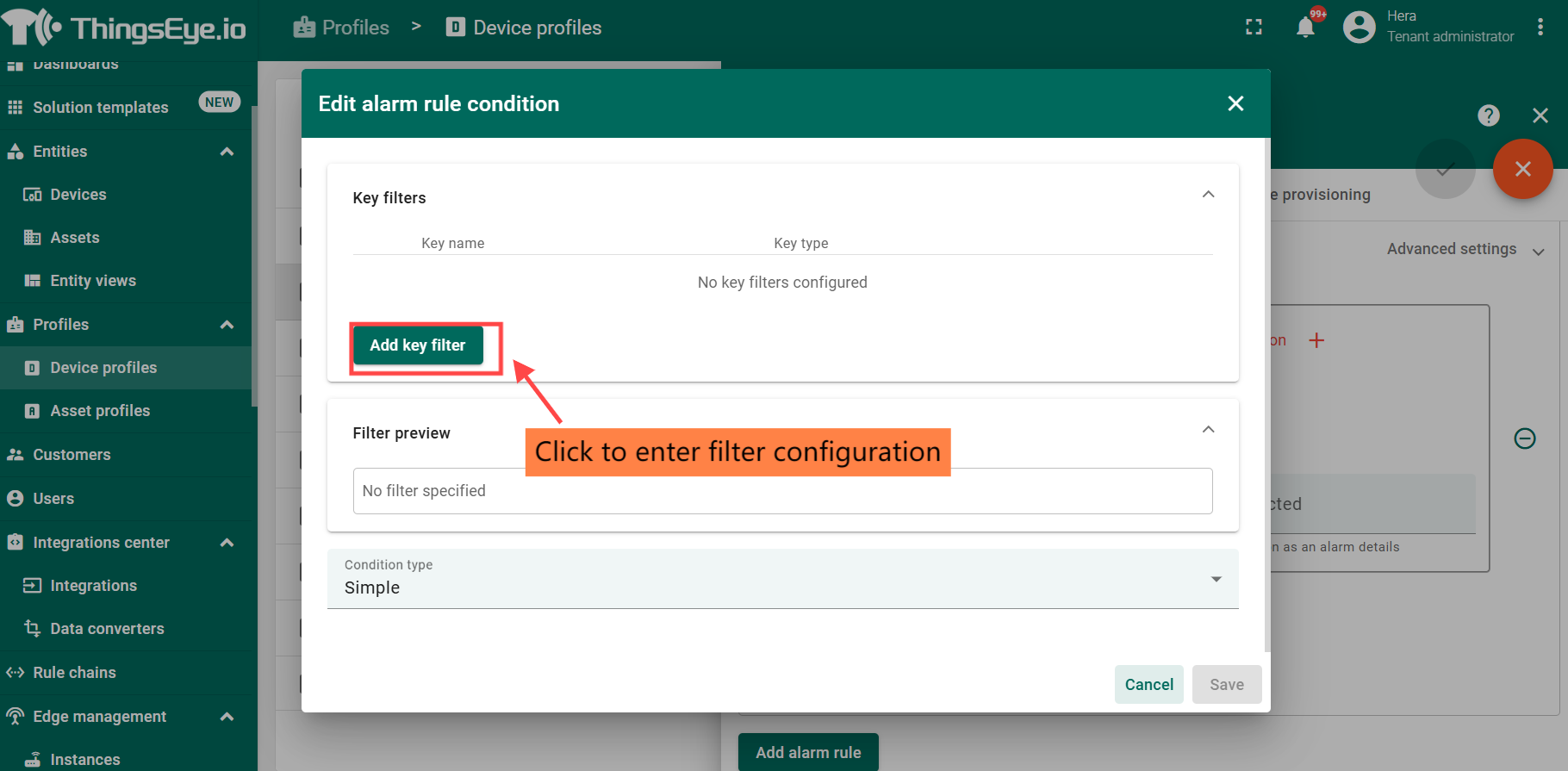1568x771 pixels.
Task: Open Devices in the sidebar
Action: coord(78,195)
